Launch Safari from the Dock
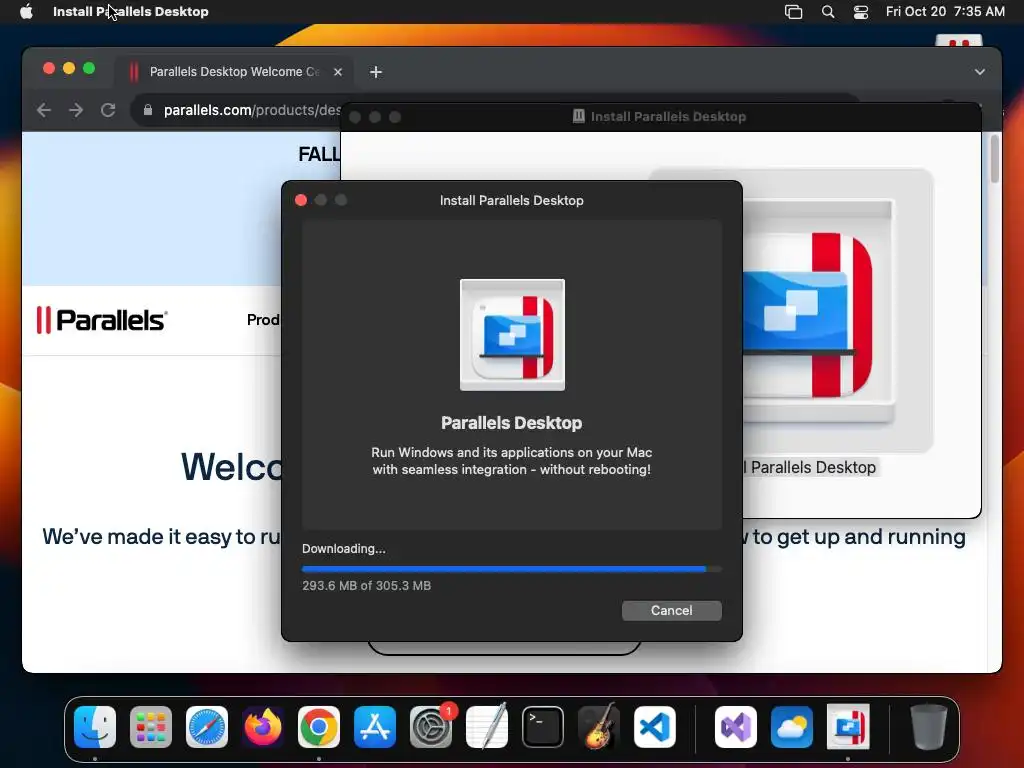This screenshot has height=768, width=1024. 207,727
